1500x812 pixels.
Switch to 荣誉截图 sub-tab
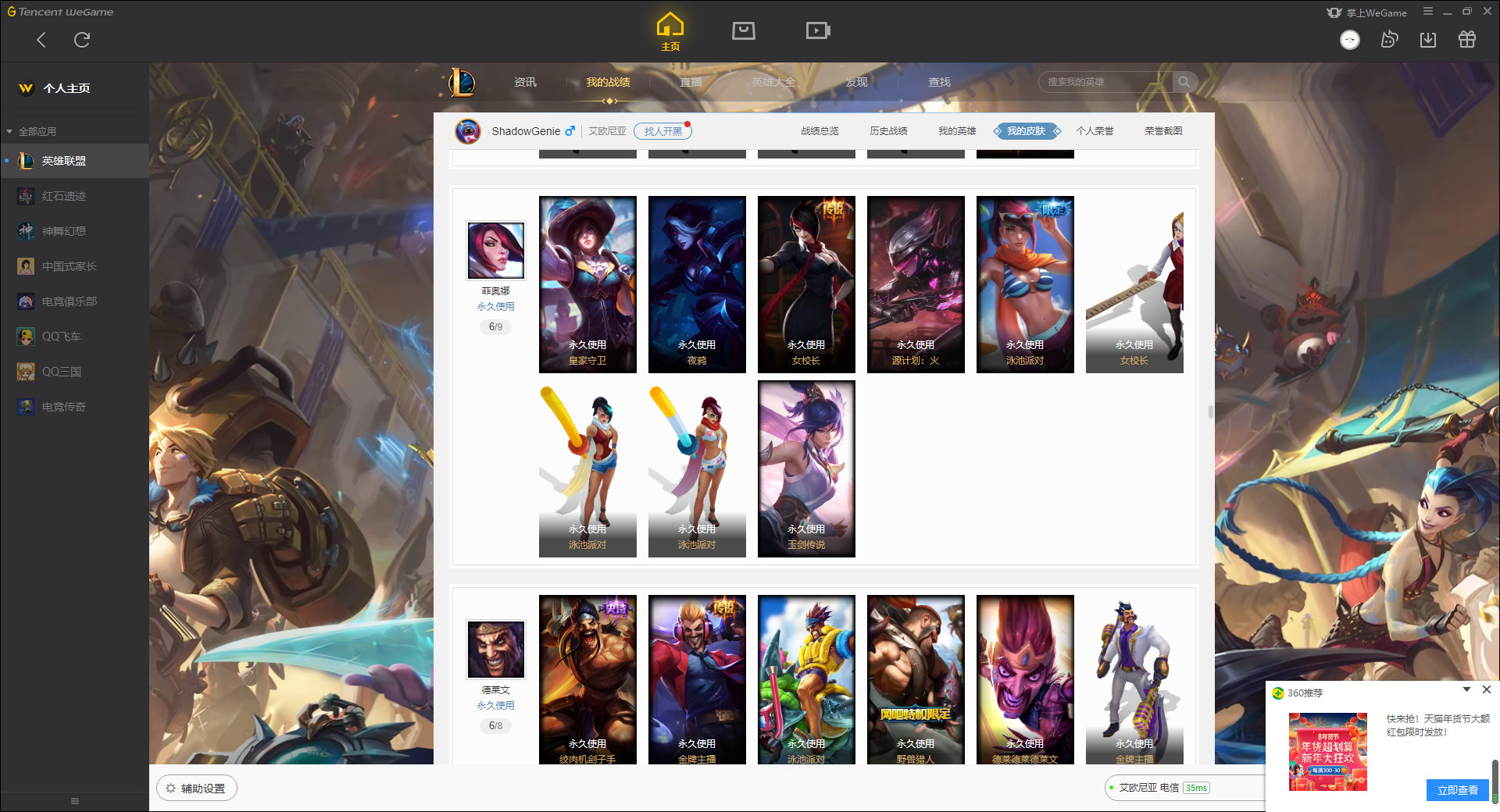1163,131
